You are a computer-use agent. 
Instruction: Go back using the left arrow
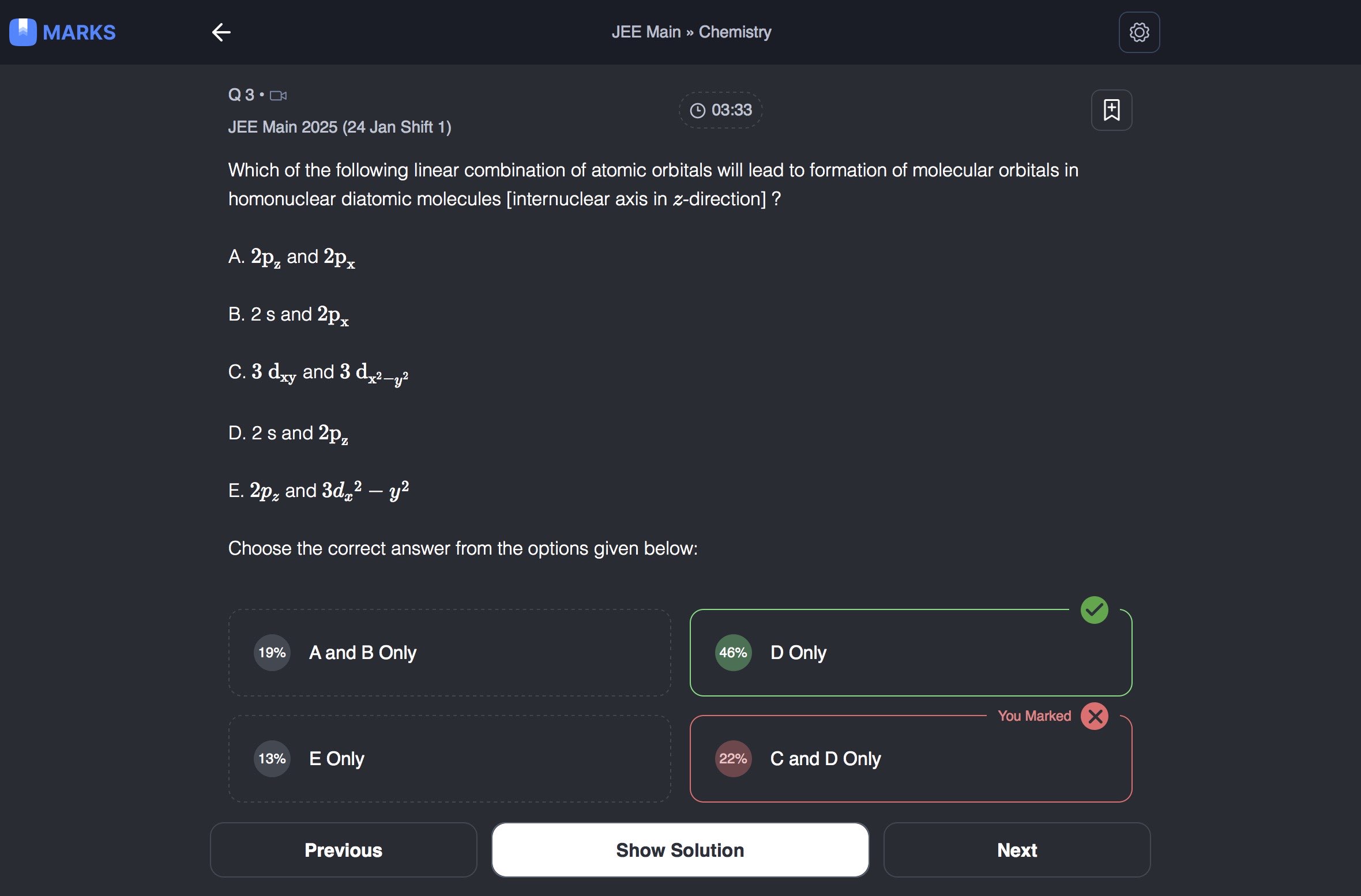click(221, 32)
